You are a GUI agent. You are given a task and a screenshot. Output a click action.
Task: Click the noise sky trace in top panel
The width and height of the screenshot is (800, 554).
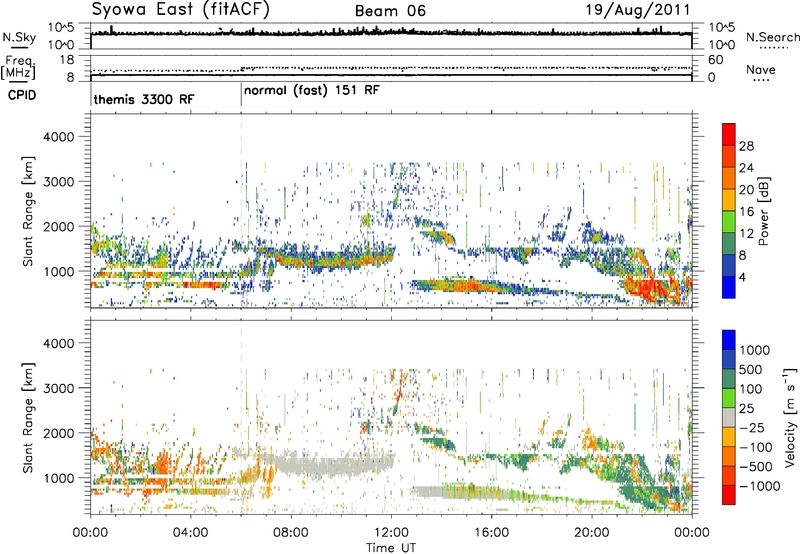[x=391, y=33]
